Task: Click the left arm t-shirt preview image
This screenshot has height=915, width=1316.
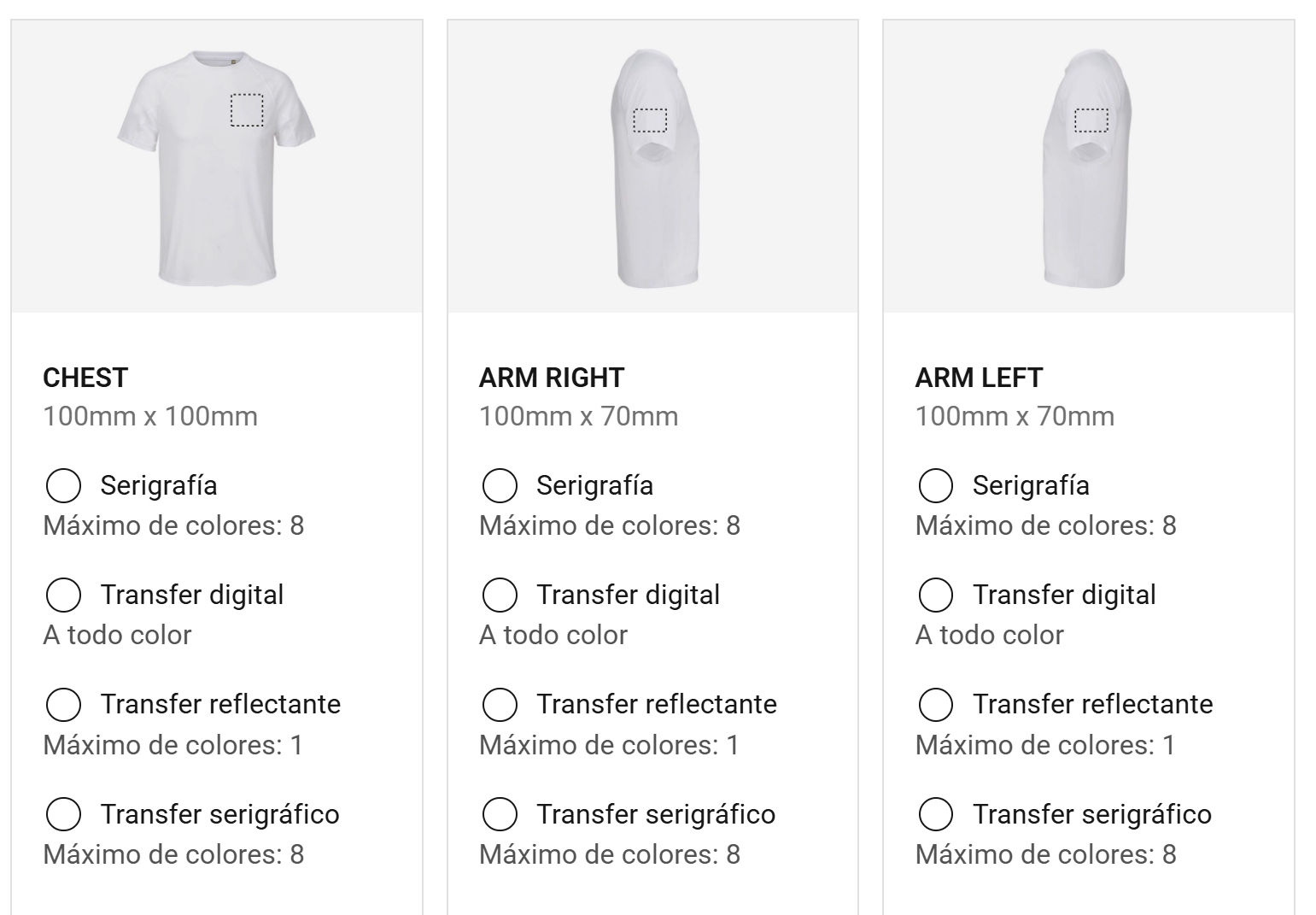Action: tap(1089, 167)
